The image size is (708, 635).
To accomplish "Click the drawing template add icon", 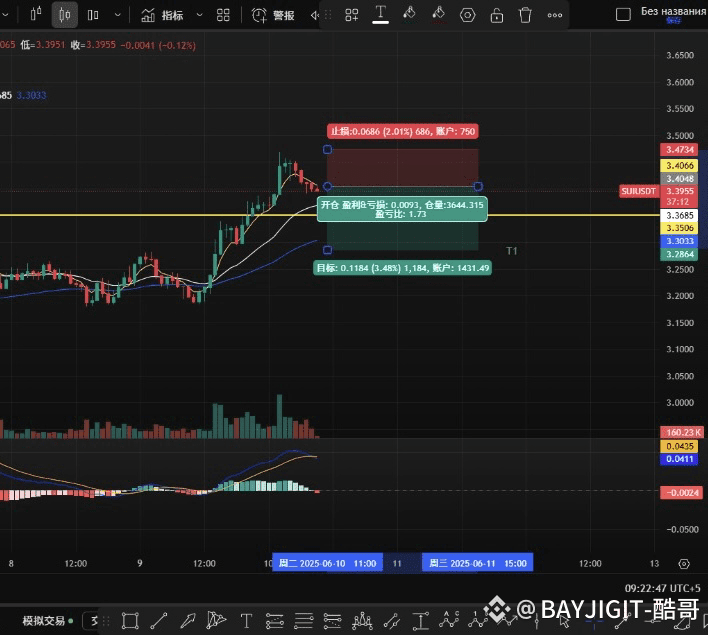I will tap(351, 15).
